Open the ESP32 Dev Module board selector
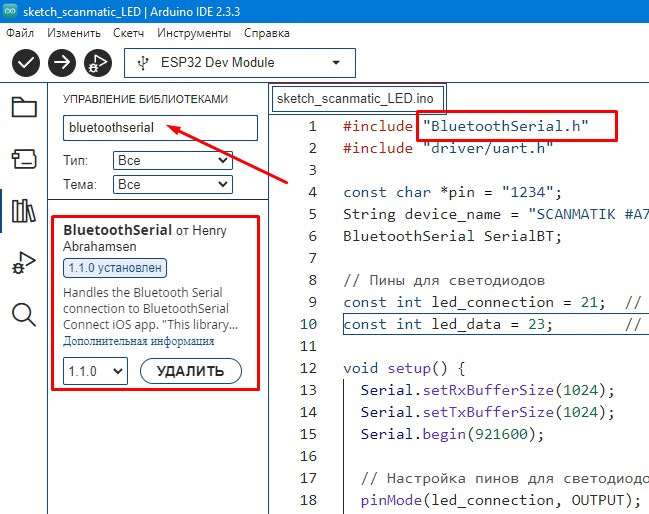This screenshot has width=649, height=514. [x=240, y=63]
